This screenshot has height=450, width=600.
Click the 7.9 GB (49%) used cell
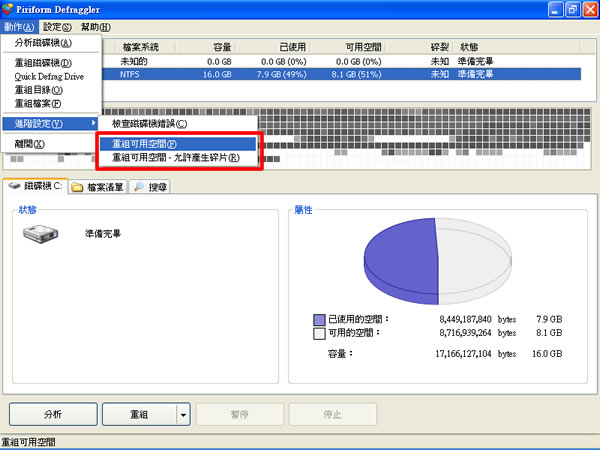pos(281,74)
